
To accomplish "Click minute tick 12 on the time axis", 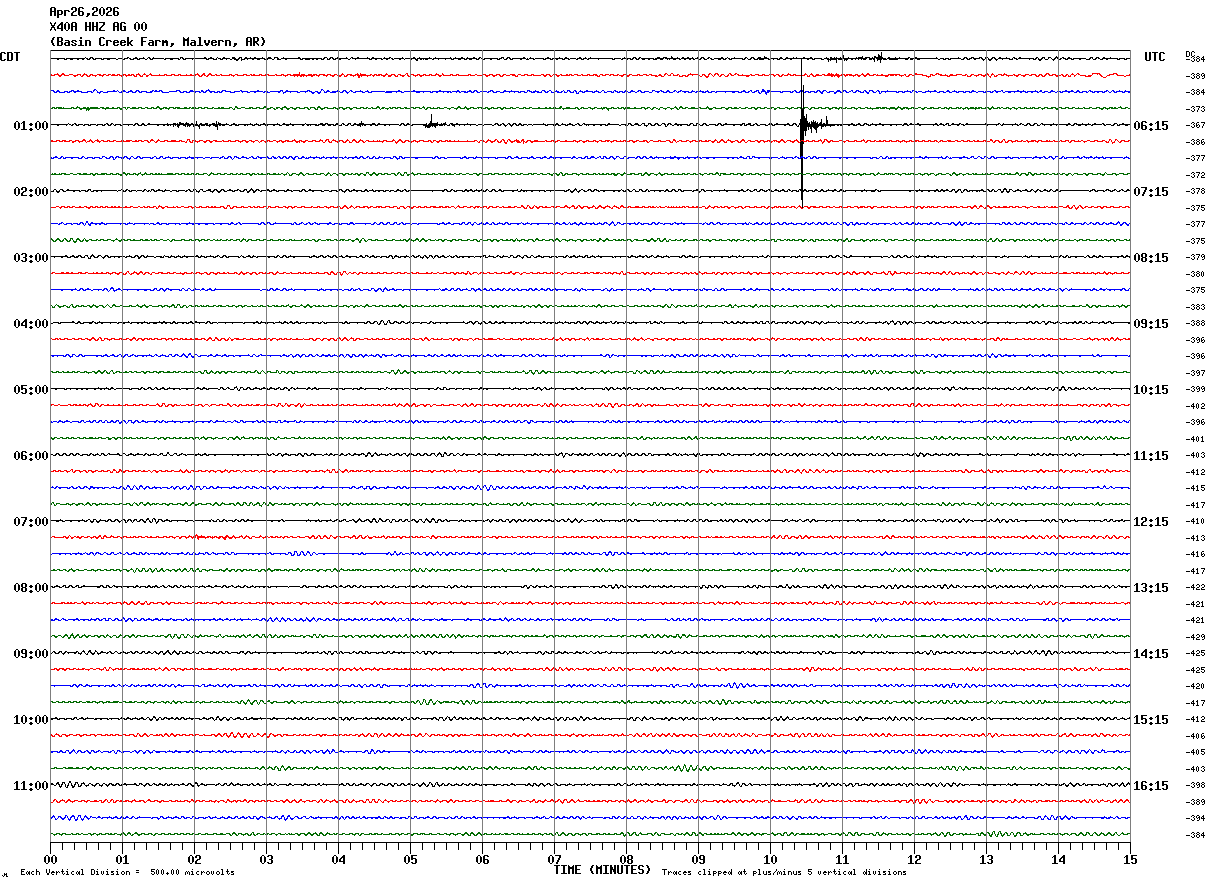I will click(x=914, y=858).
